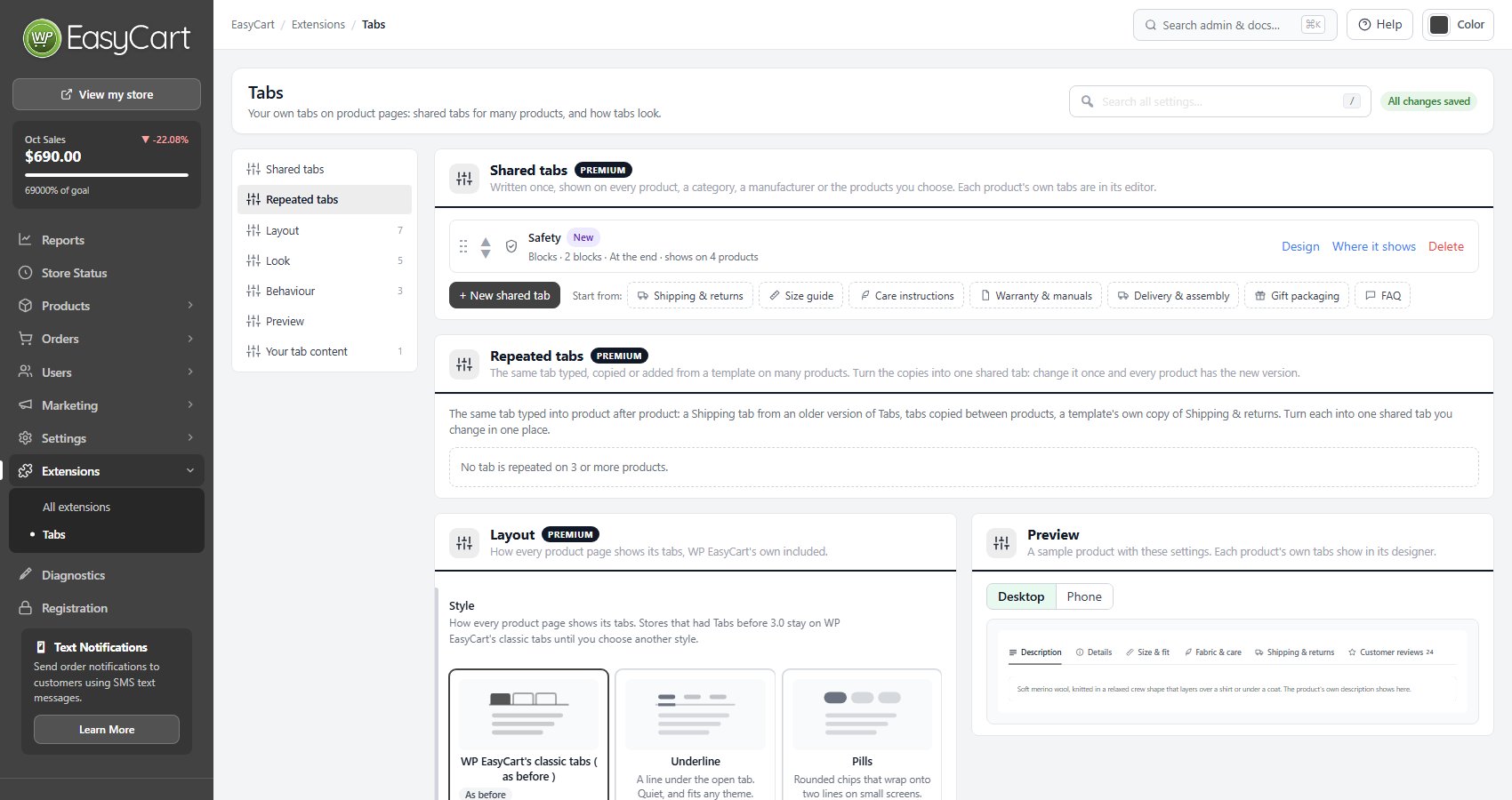
Task: Collapse the Extensions menu chevron
Action: coord(190,470)
